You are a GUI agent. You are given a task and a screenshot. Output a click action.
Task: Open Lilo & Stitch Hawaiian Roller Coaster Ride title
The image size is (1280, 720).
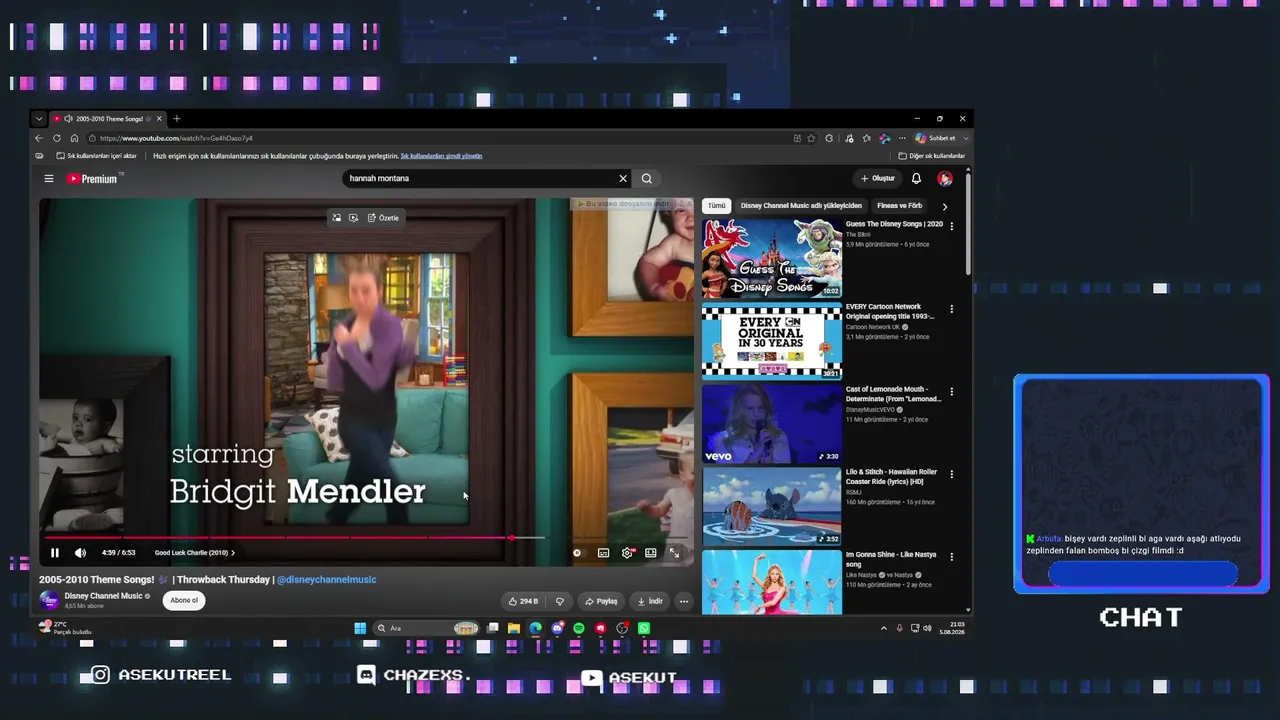(891, 476)
